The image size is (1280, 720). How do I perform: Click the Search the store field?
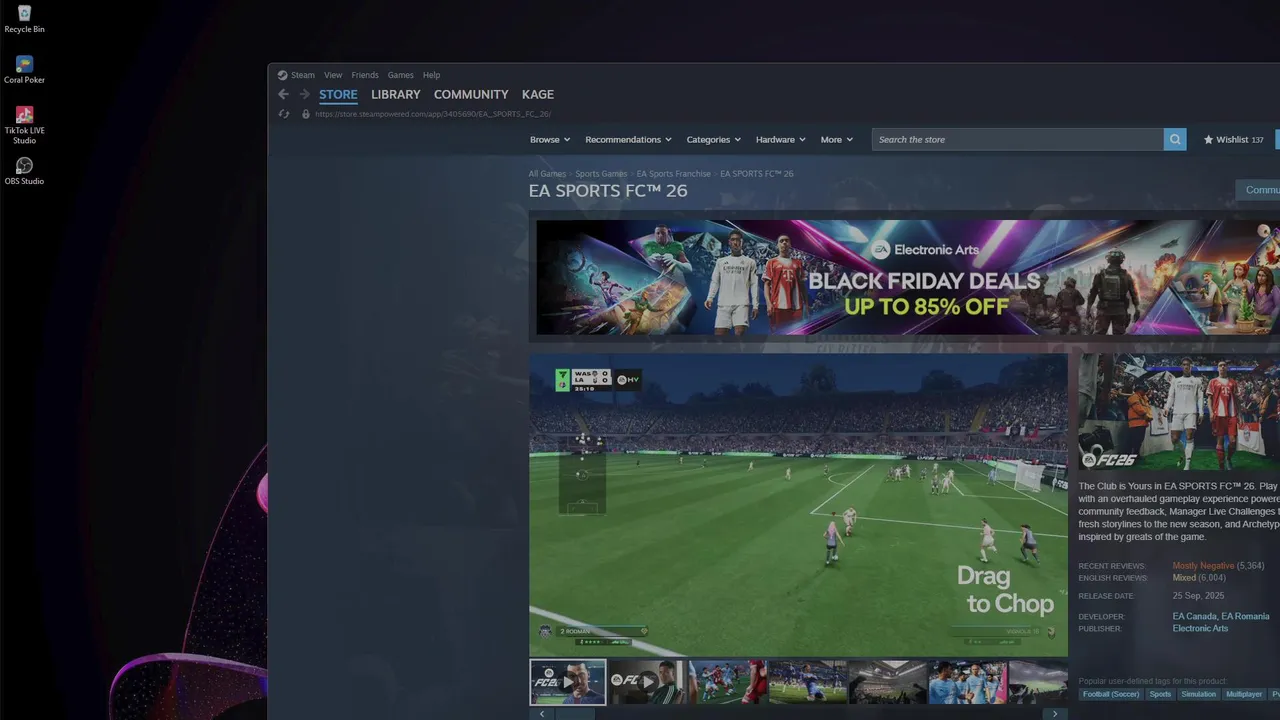[x=1018, y=140]
